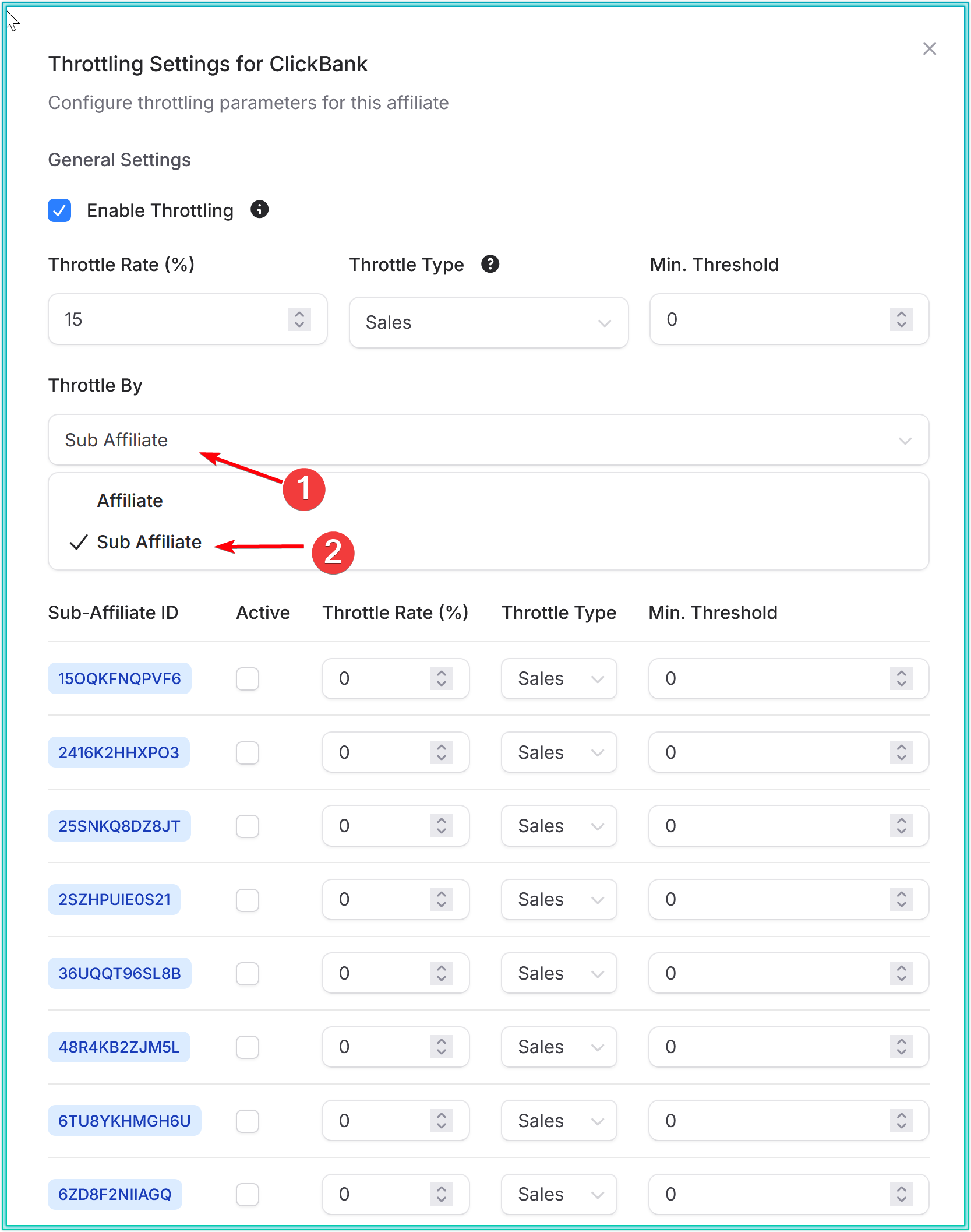Click Min. Threshold stepper for 25SNKQ8DZ8JT
Screen dimensions: 971x1232
tap(901, 826)
